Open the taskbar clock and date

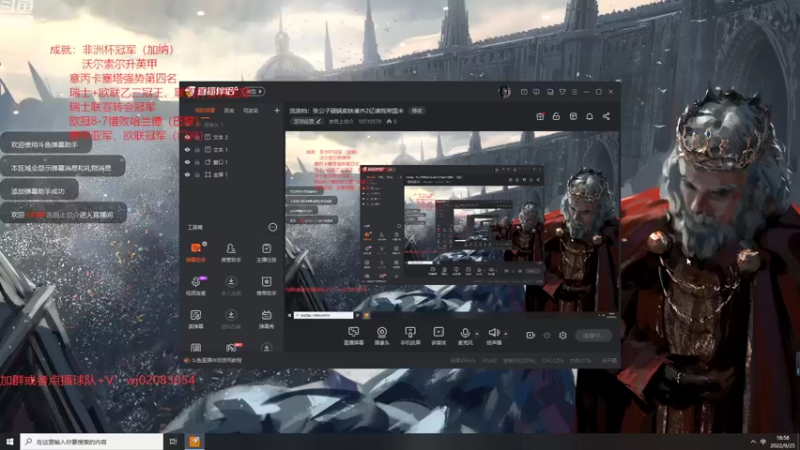click(x=783, y=441)
